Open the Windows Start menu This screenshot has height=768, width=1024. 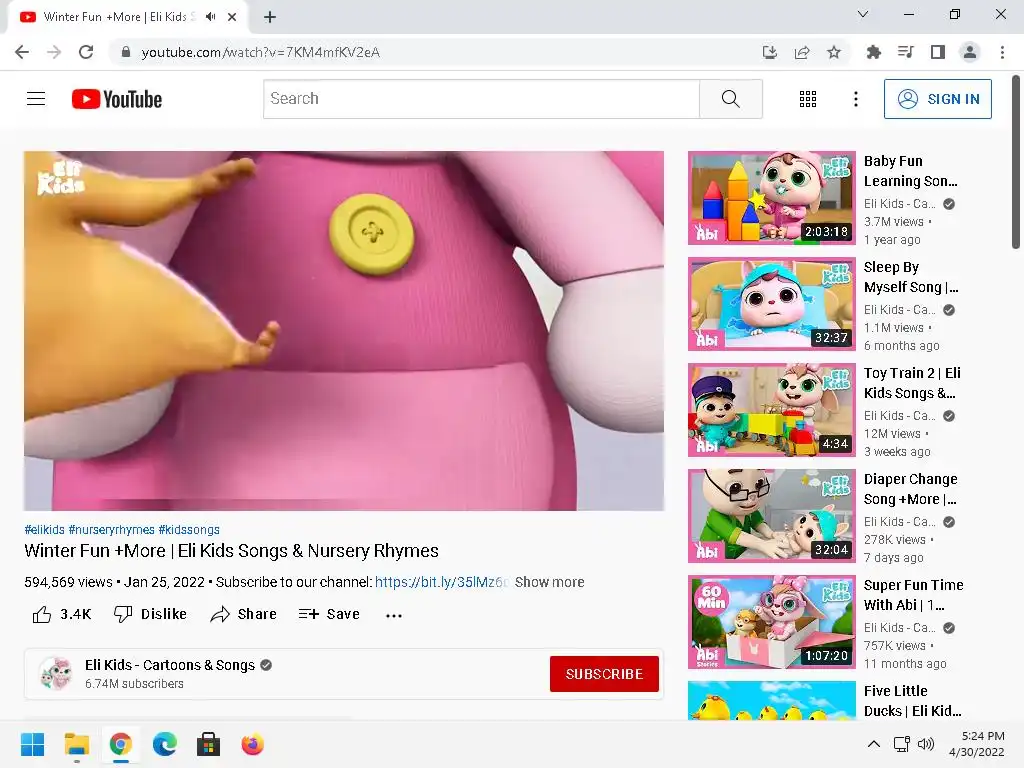33,744
